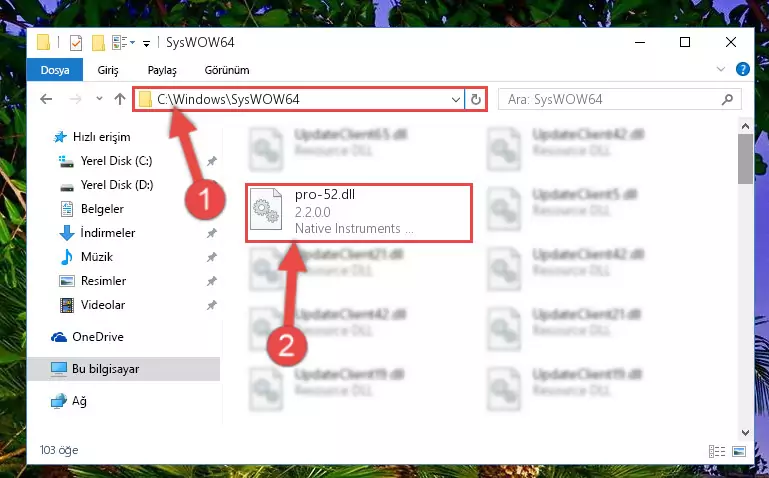Viewport: 769px width, 478px height.
Task: Click the Ağ network icon
Action: (x=59, y=401)
